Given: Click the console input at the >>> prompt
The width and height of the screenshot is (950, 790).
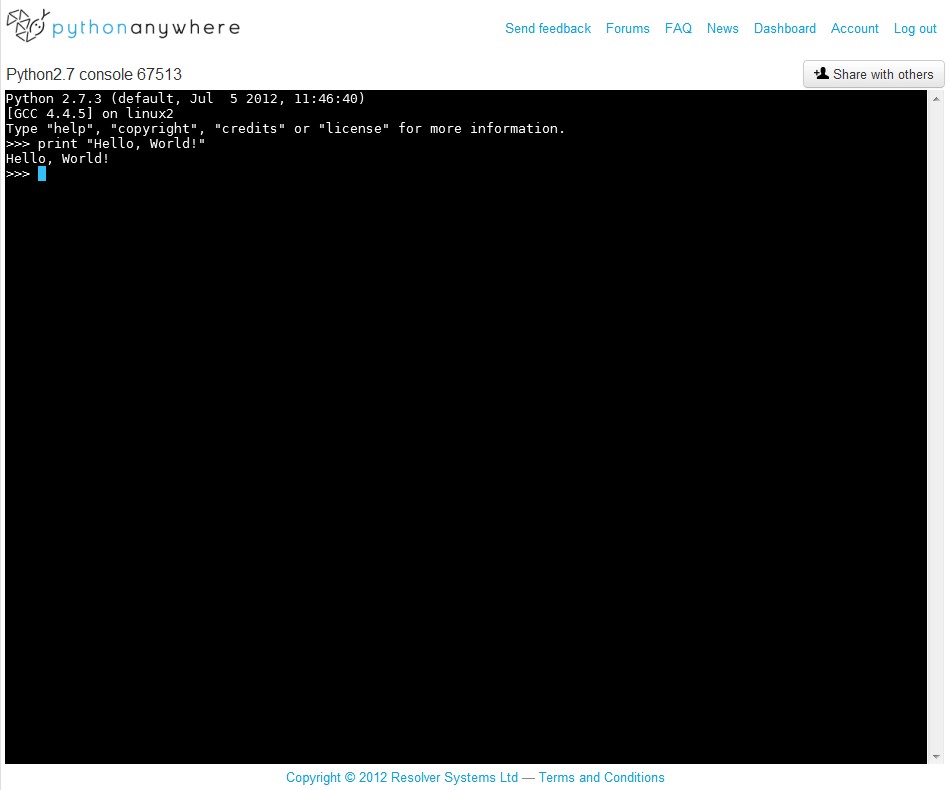Looking at the screenshot, I should tap(60, 173).
